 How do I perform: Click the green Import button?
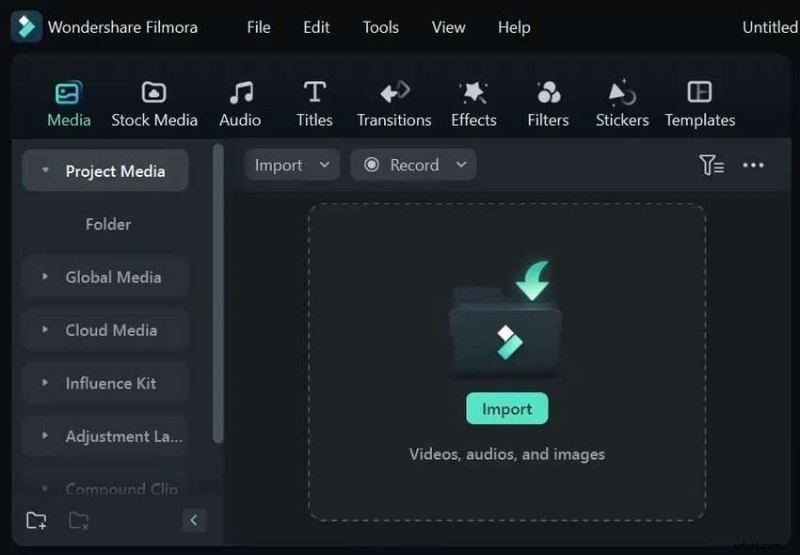[x=507, y=409]
